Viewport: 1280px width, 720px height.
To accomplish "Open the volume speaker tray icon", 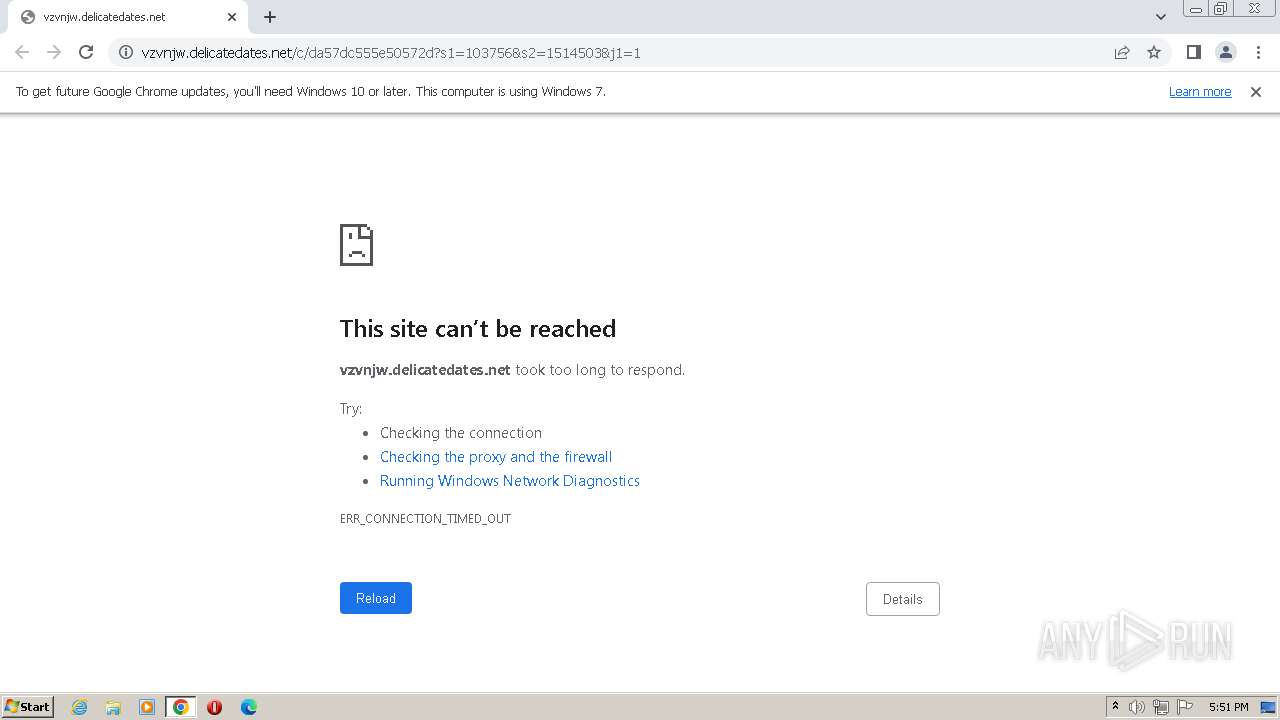I will pos(1137,707).
